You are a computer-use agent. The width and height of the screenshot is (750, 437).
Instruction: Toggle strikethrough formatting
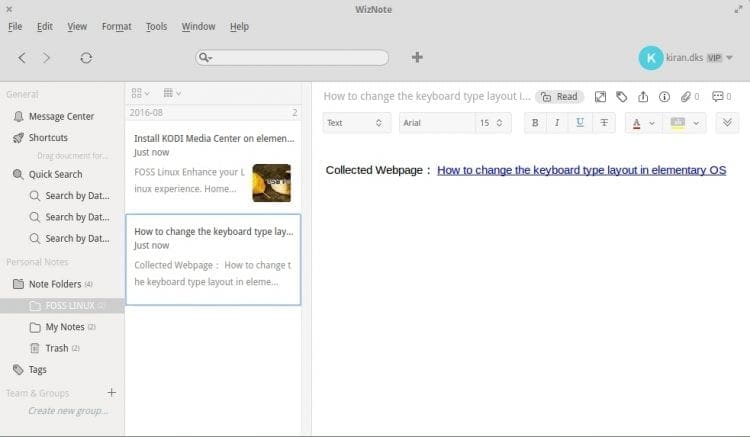tap(604, 123)
